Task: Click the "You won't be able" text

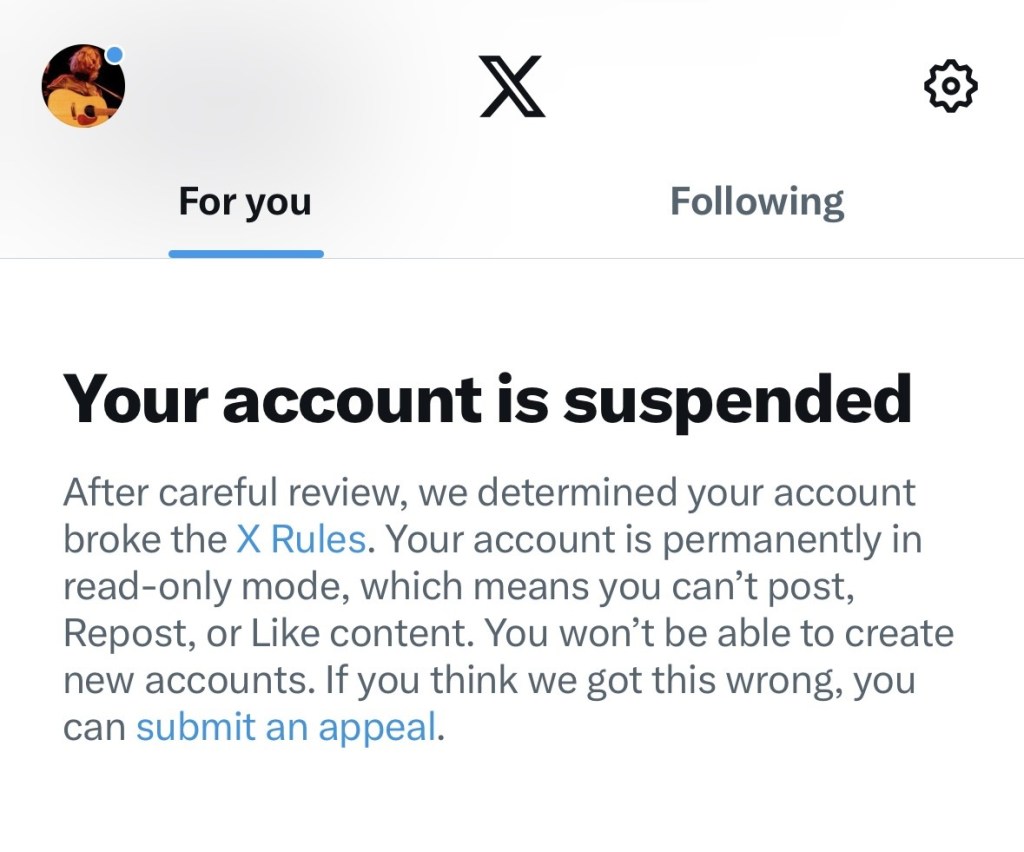Action: tap(645, 634)
